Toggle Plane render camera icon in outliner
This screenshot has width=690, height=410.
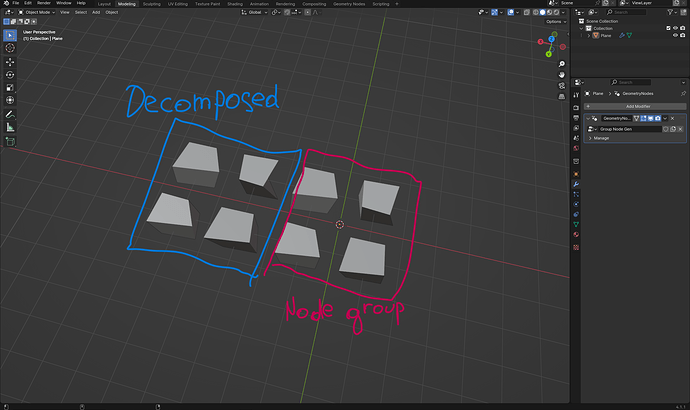click(x=683, y=35)
